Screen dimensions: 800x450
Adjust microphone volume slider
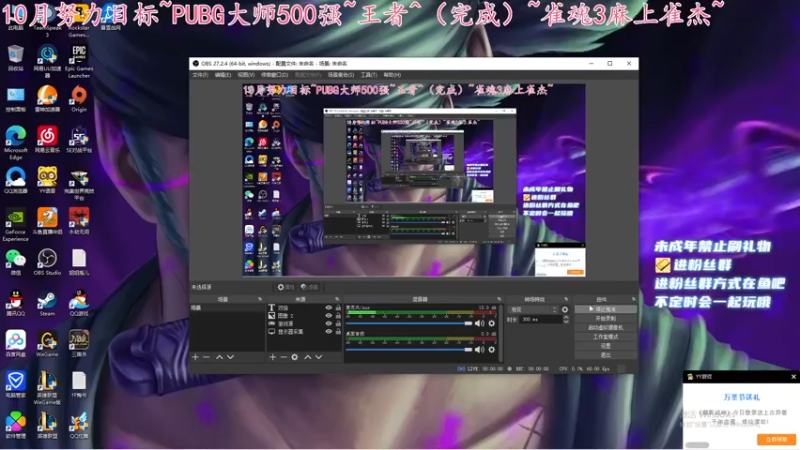[409, 323]
